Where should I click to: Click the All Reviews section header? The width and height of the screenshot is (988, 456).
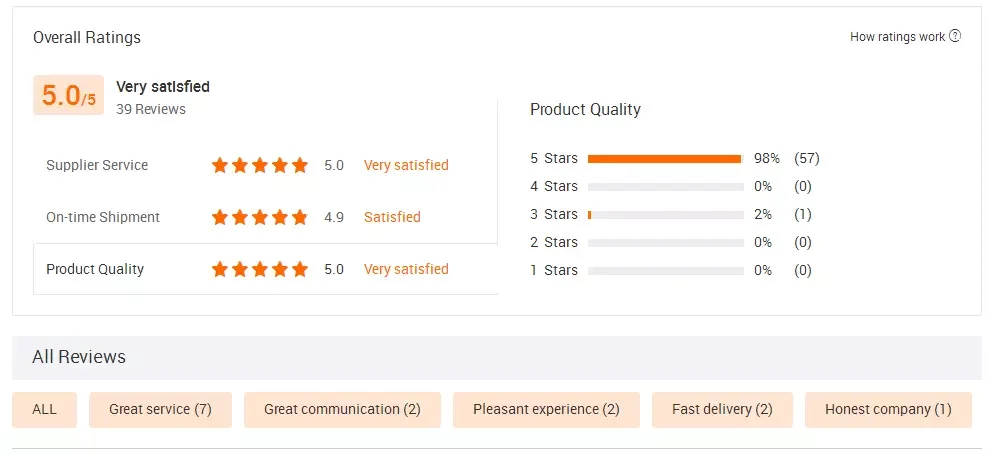pyautogui.click(x=79, y=357)
